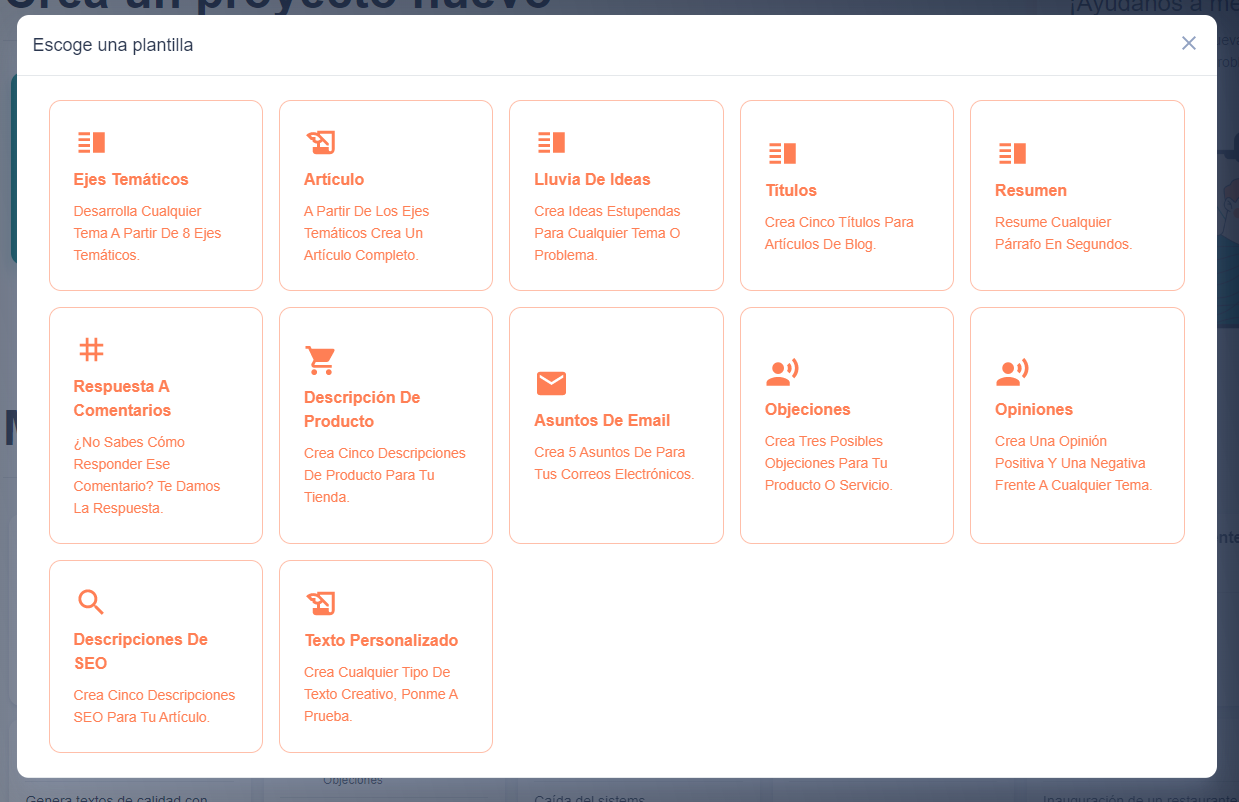Select the Títulos template title
Image resolution: width=1239 pixels, height=802 pixels.
[x=791, y=190]
